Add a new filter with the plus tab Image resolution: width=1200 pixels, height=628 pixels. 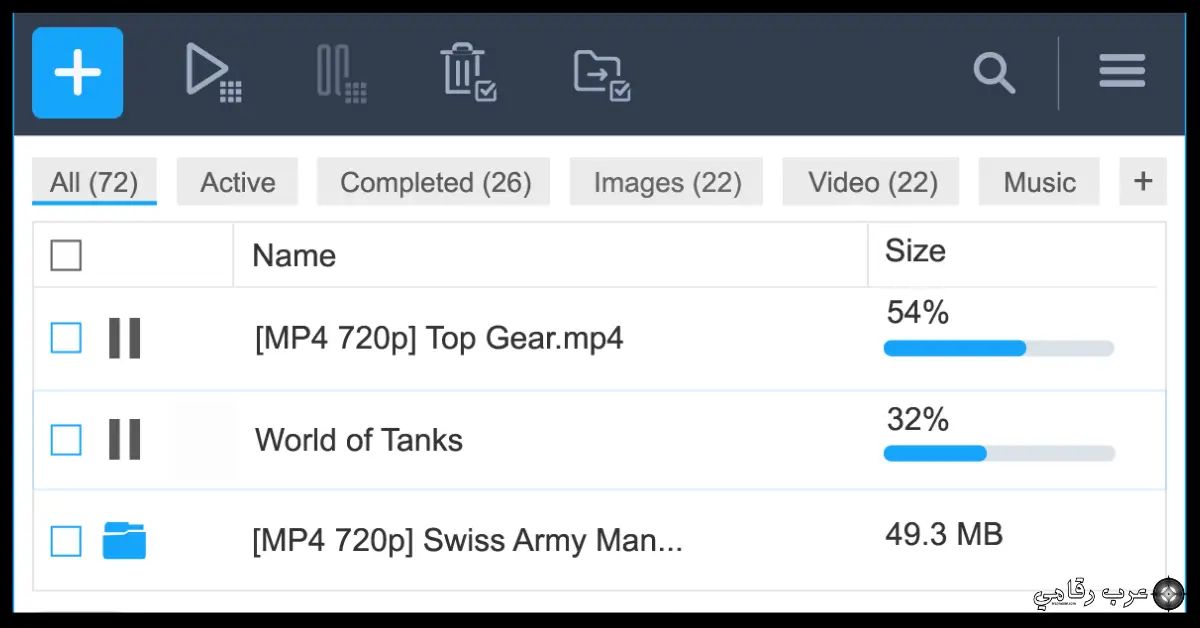[x=1142, y=181]
